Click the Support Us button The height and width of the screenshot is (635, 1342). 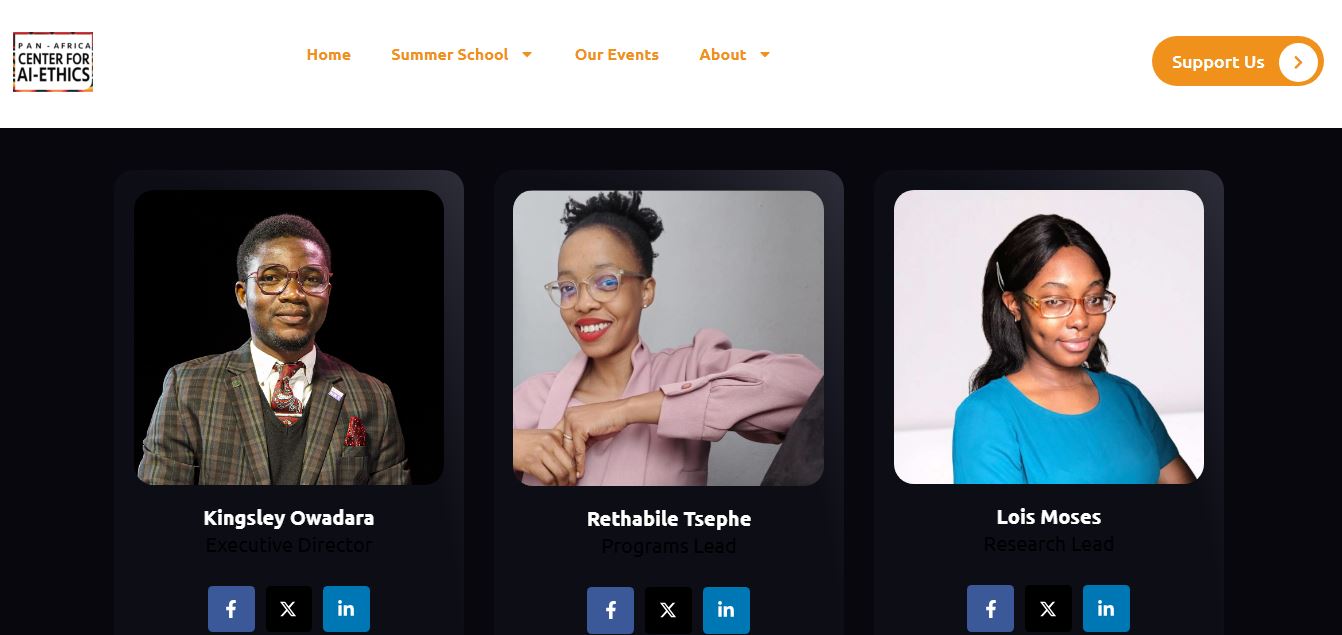pos(1237,62)
